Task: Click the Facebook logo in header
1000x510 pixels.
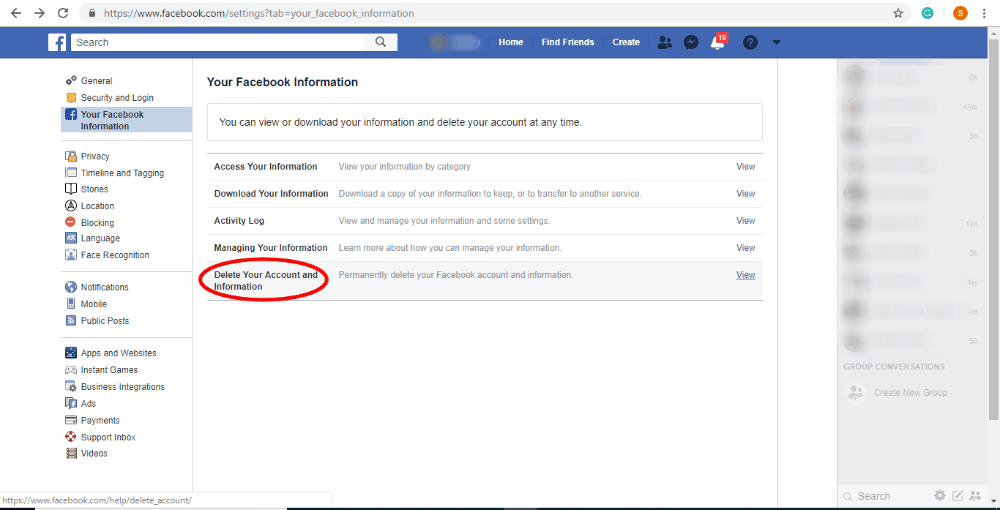Action: pos(57,42)
